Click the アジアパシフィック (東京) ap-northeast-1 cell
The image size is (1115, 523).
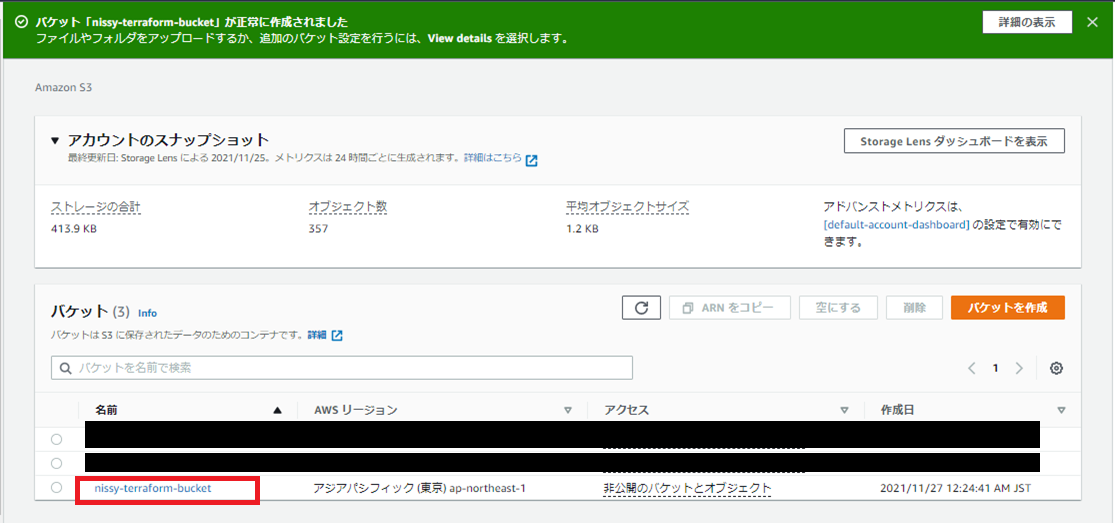click(x=420, y=489)
